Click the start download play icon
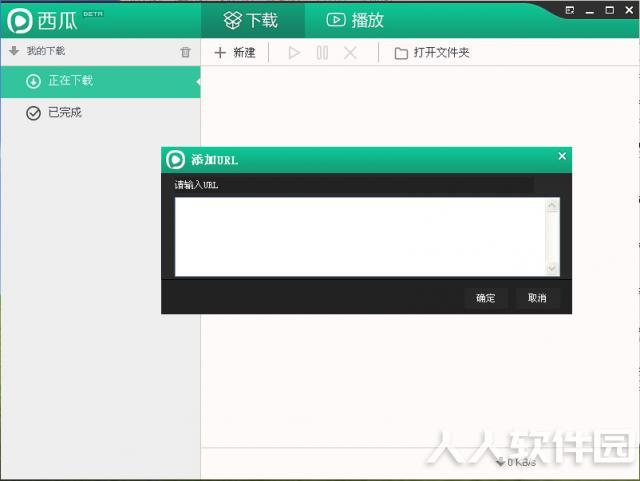The image size is (640, 481). click(294, 53)
